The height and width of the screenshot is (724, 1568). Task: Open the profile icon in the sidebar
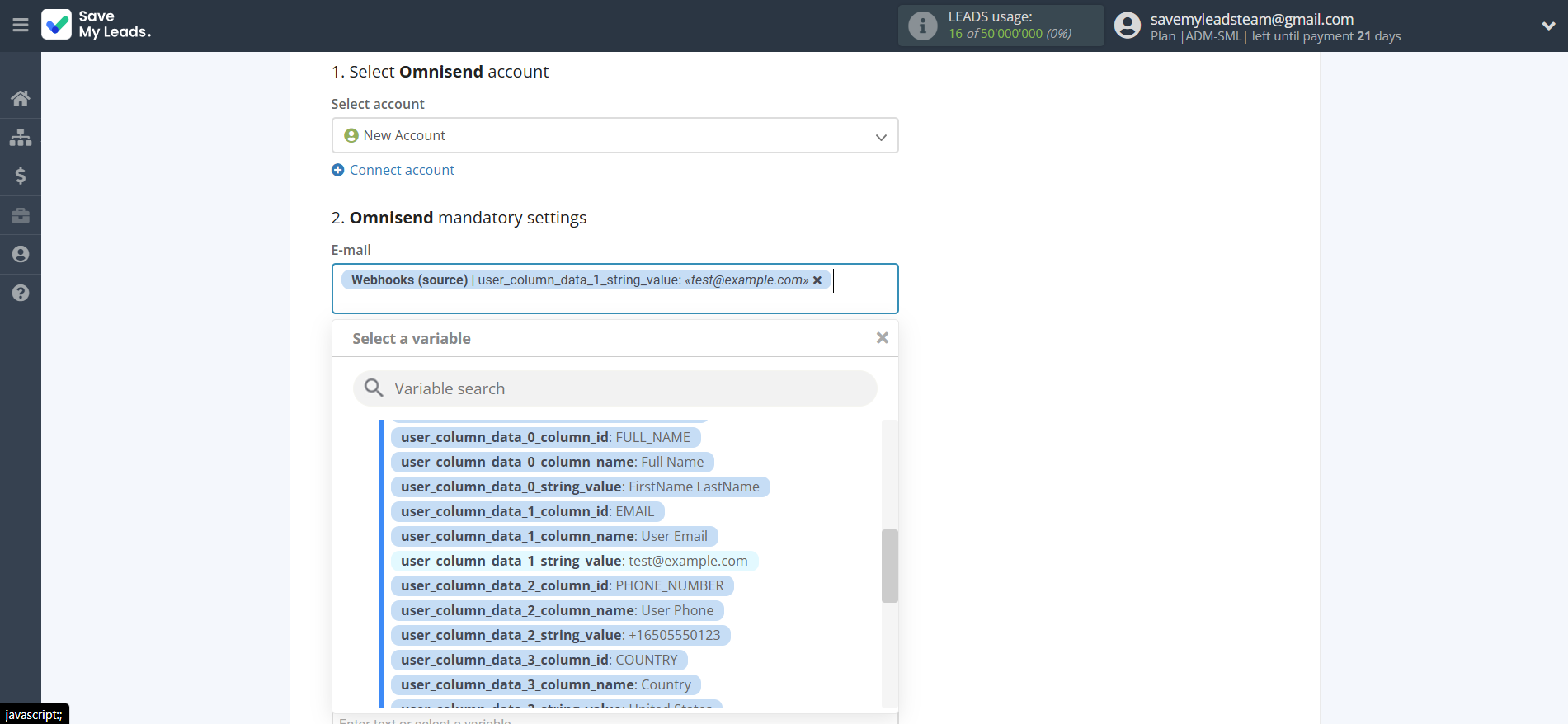tap(21, 254)
